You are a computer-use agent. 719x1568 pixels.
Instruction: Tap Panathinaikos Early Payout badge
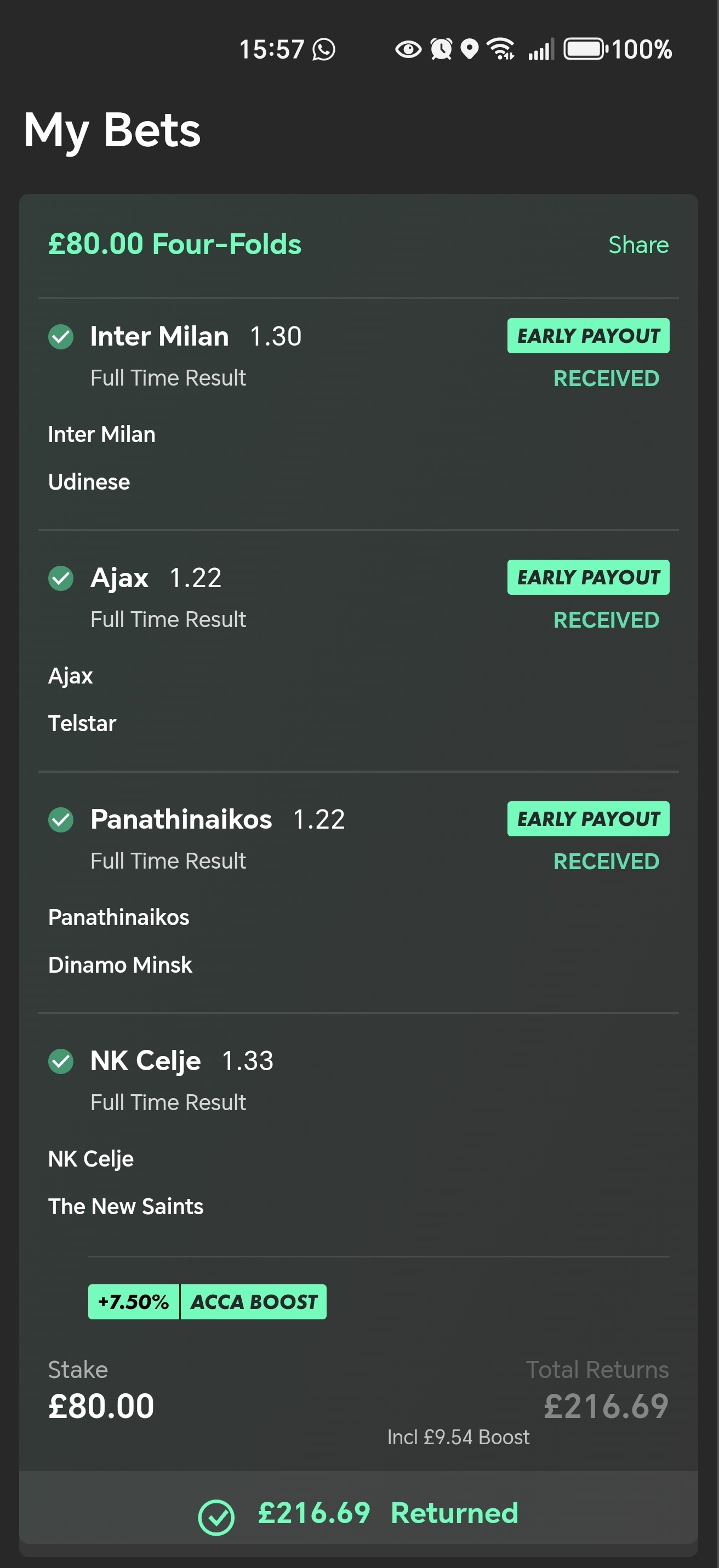588,819
